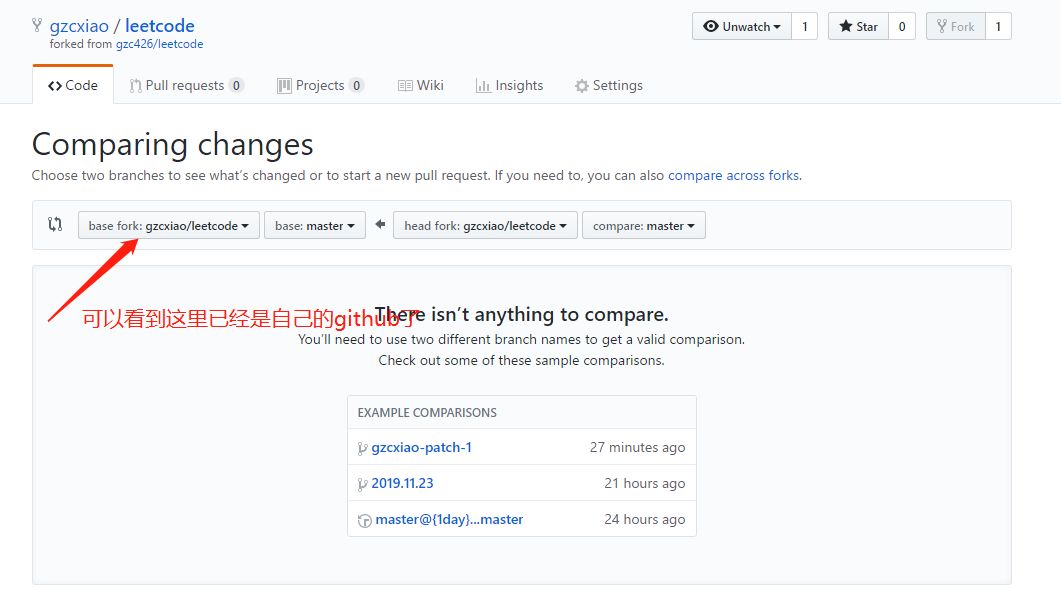Viewport: 1061px width, 589px height.
Task: Click the gzcxiao owner link
Action: [79, 26]
